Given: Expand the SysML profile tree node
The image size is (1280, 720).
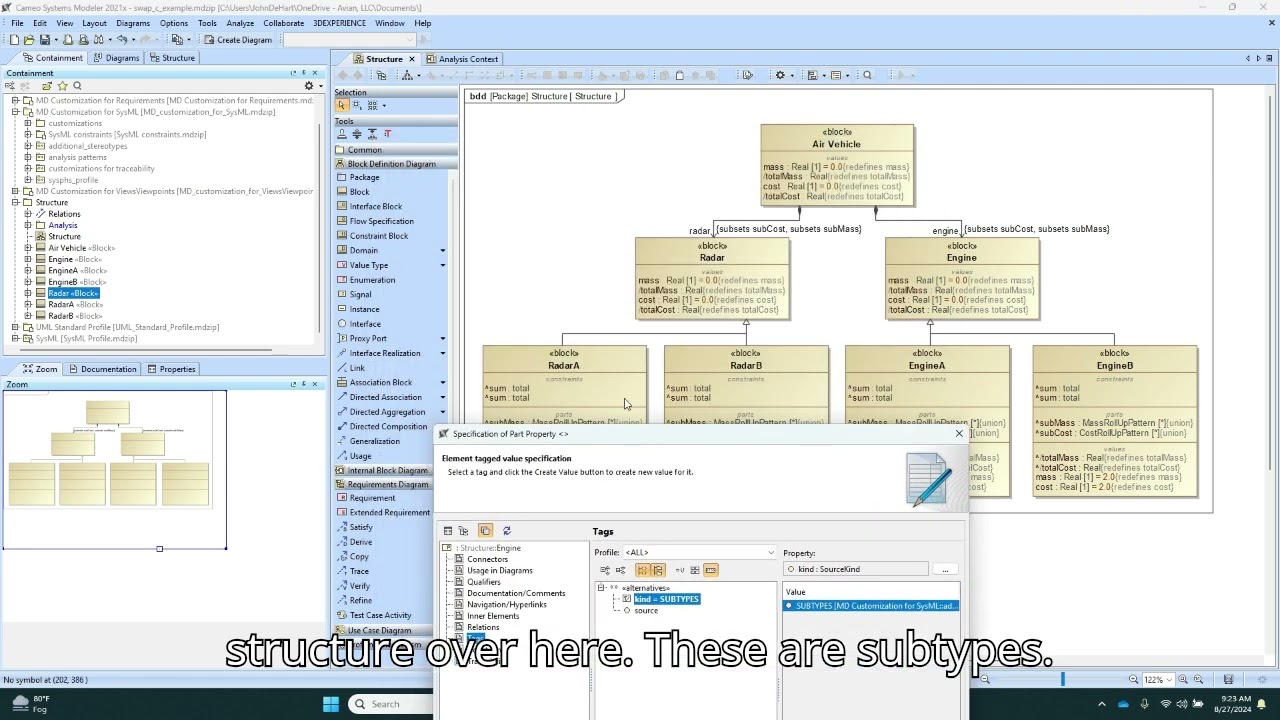Looking at the screenshot, I should tap(15, 338).
